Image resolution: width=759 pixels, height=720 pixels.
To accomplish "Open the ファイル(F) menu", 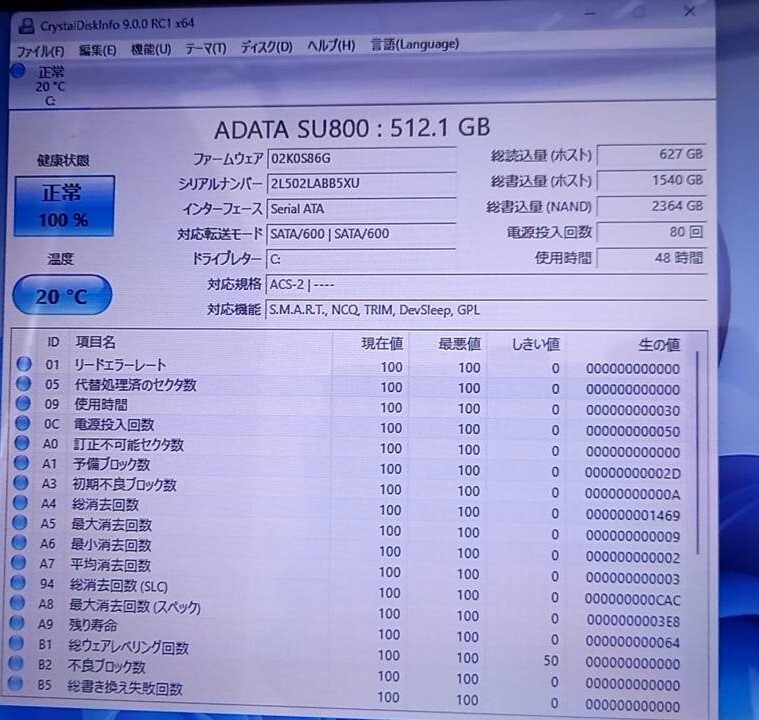I will coord(40,51).
